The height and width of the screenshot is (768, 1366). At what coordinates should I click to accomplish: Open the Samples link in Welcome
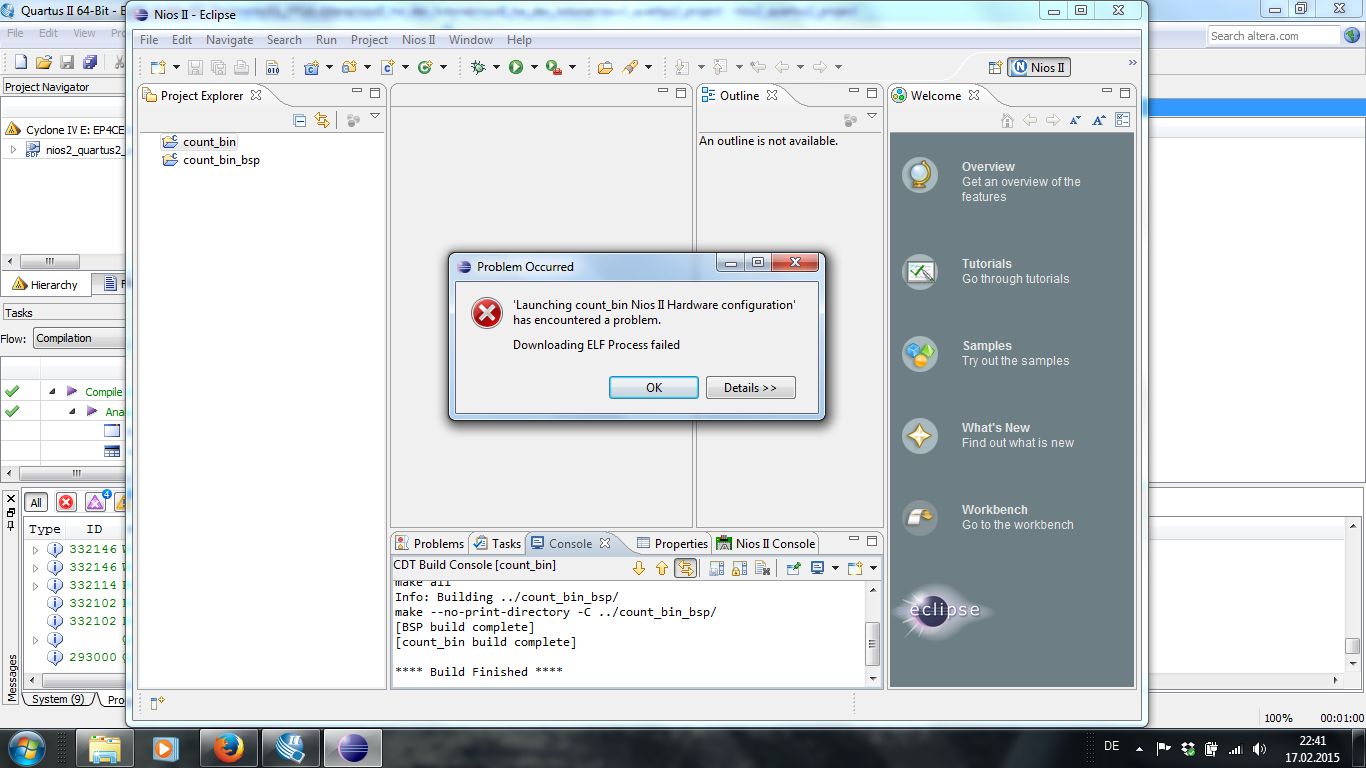pos(987,346)
